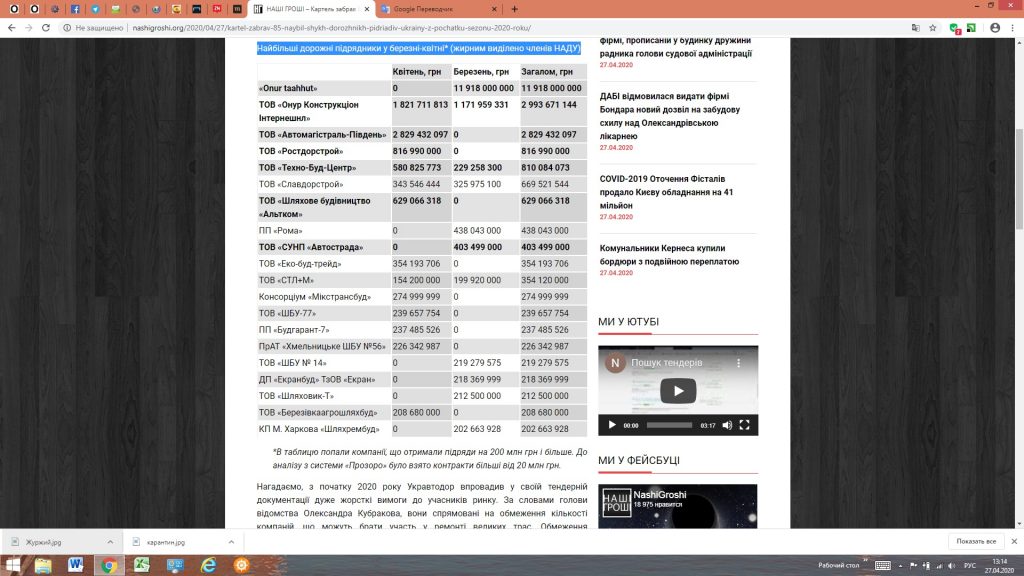Open the embedded video's more options menu

pos(739,363)
